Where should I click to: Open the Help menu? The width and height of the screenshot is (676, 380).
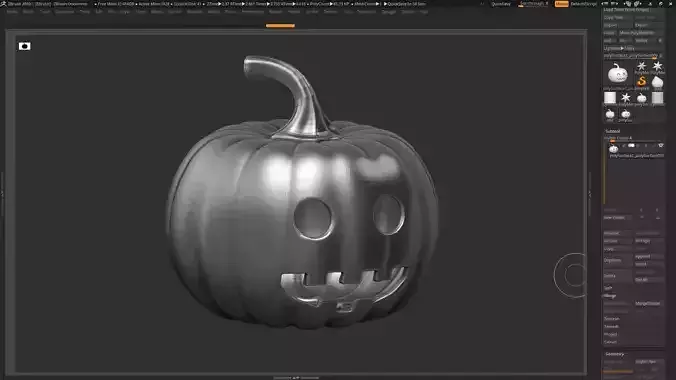pyautogui.click(x=424, y=12)
